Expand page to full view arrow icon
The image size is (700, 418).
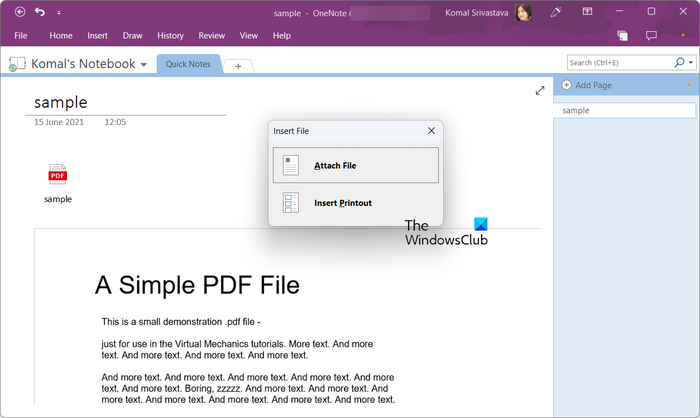tap(540, 91)
